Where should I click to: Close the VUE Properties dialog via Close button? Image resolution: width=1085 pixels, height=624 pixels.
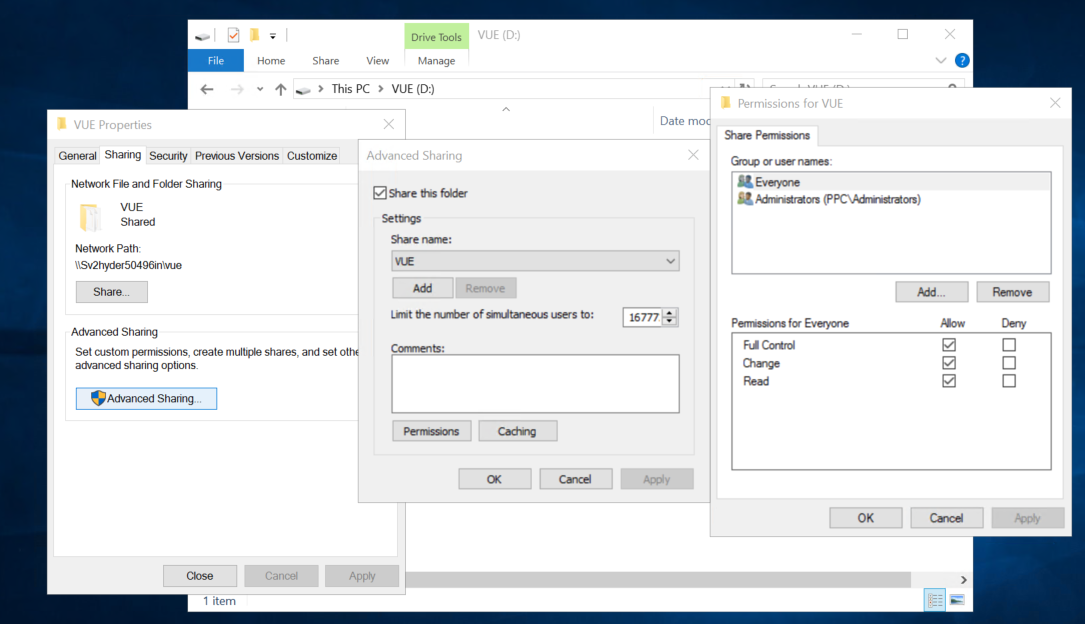(199, 576)
